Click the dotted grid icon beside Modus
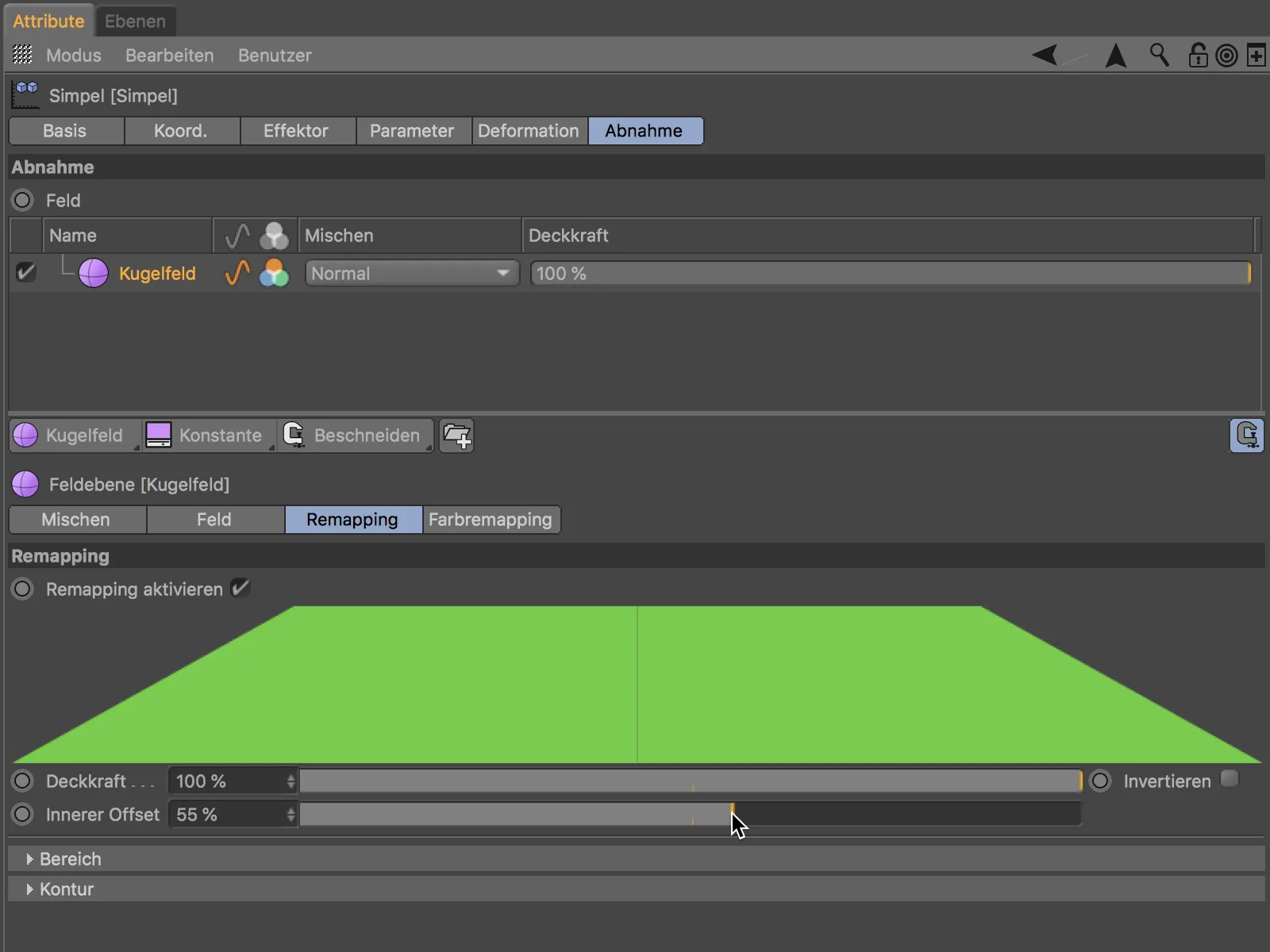Image resolution: width=1270 pixels, height=952 pixels. (x=23, y=55)
